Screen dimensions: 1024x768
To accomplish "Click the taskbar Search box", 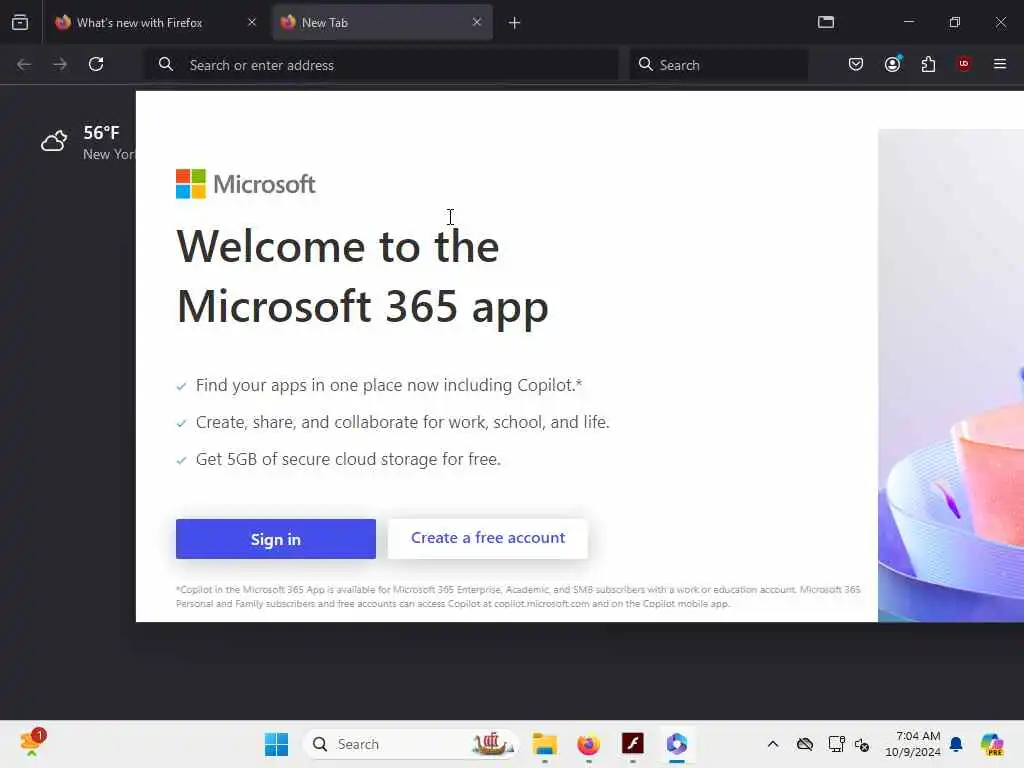I will click(411, 744).
